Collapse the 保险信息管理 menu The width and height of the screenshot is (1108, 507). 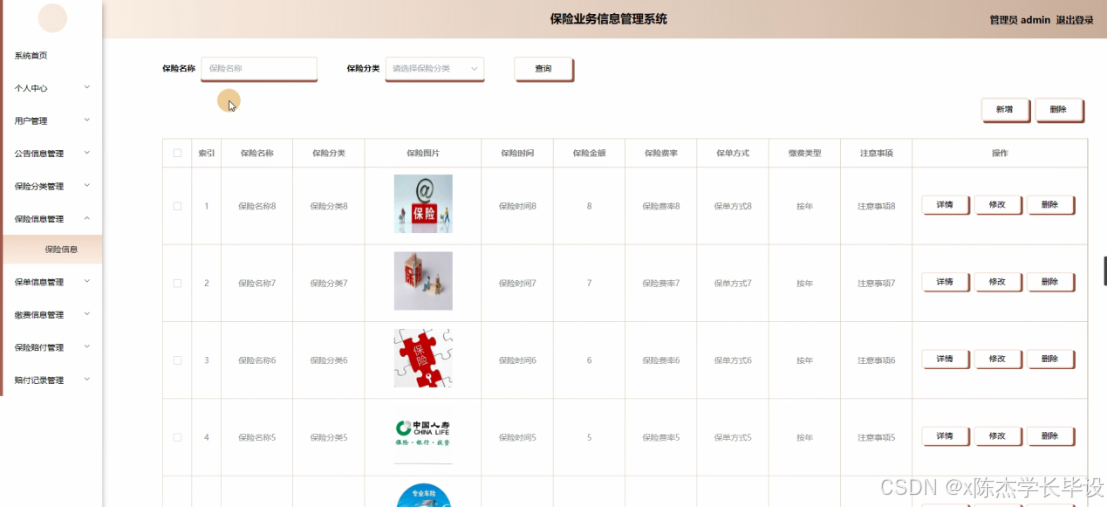51,218
